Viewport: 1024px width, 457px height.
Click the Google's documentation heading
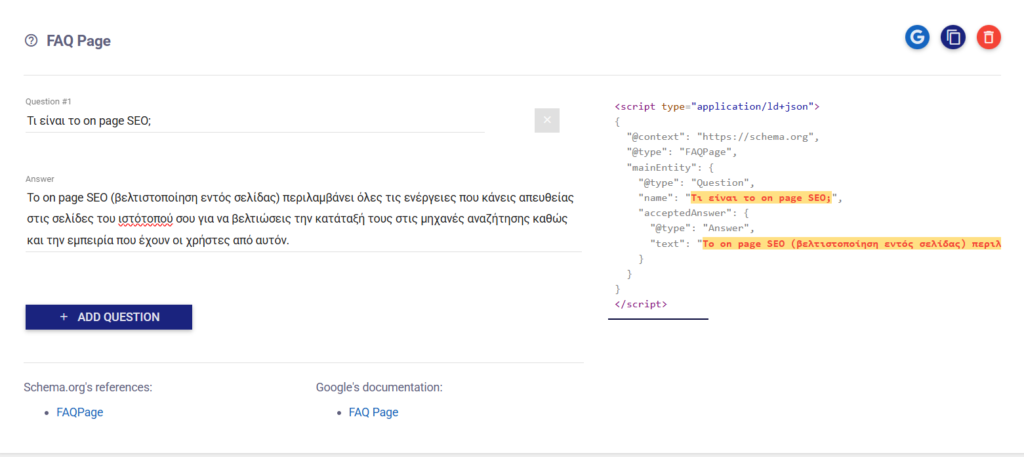point(379,387)
